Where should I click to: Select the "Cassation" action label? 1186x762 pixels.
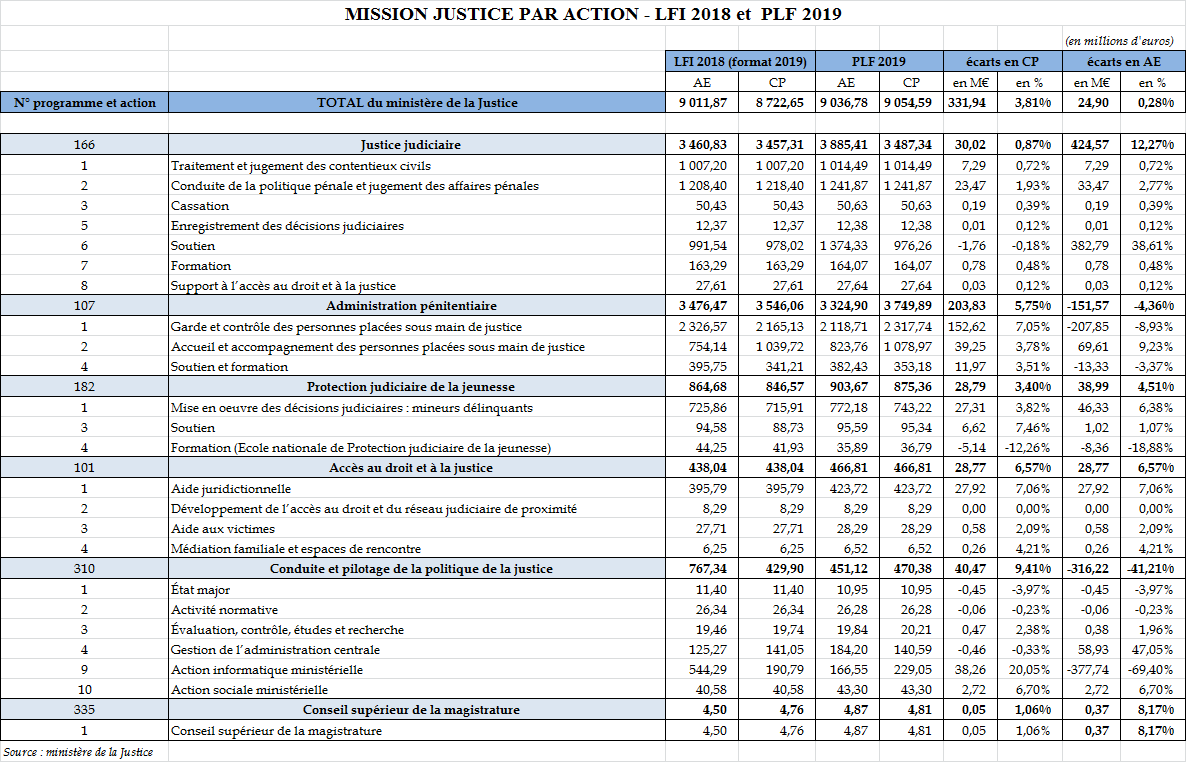[199, 205]
